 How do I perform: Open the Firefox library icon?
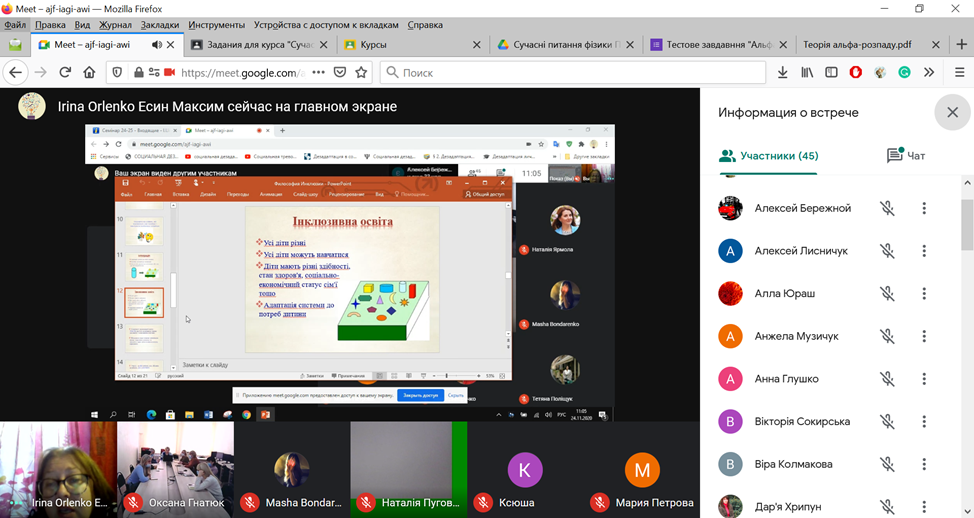pyautogui.click(x=806, y=72)
